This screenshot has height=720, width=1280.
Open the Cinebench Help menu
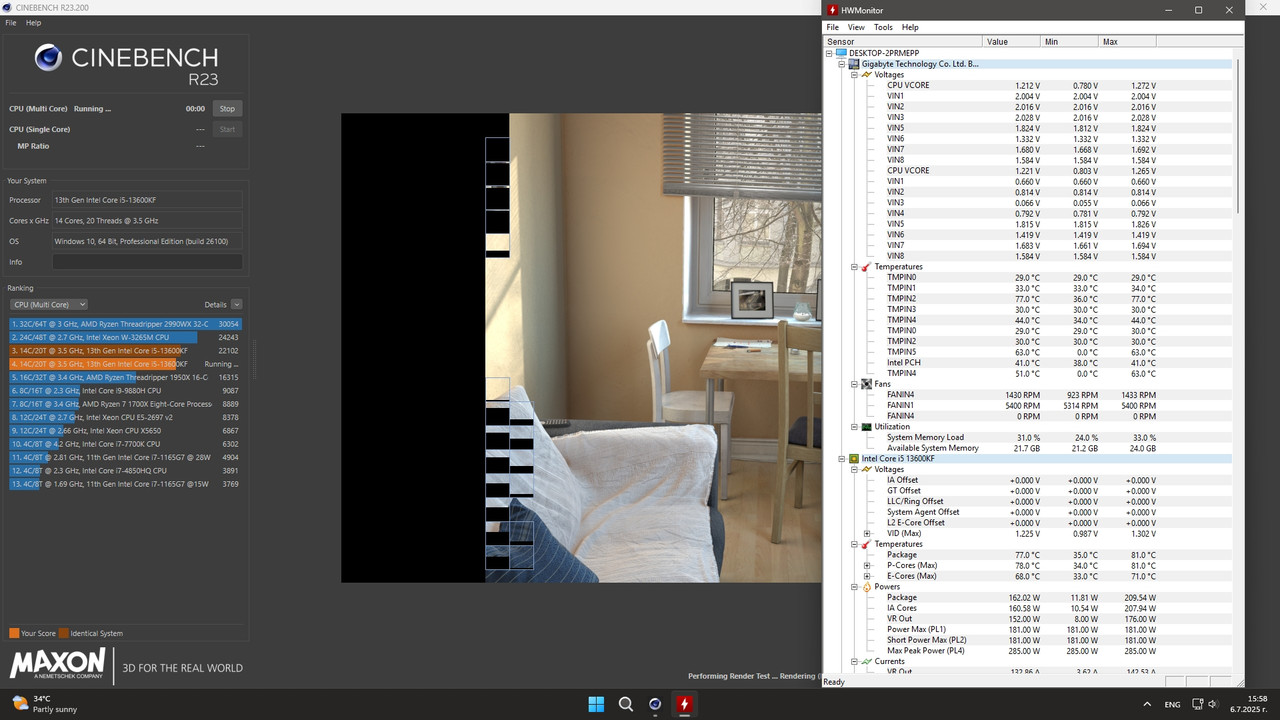pos(34,22)
